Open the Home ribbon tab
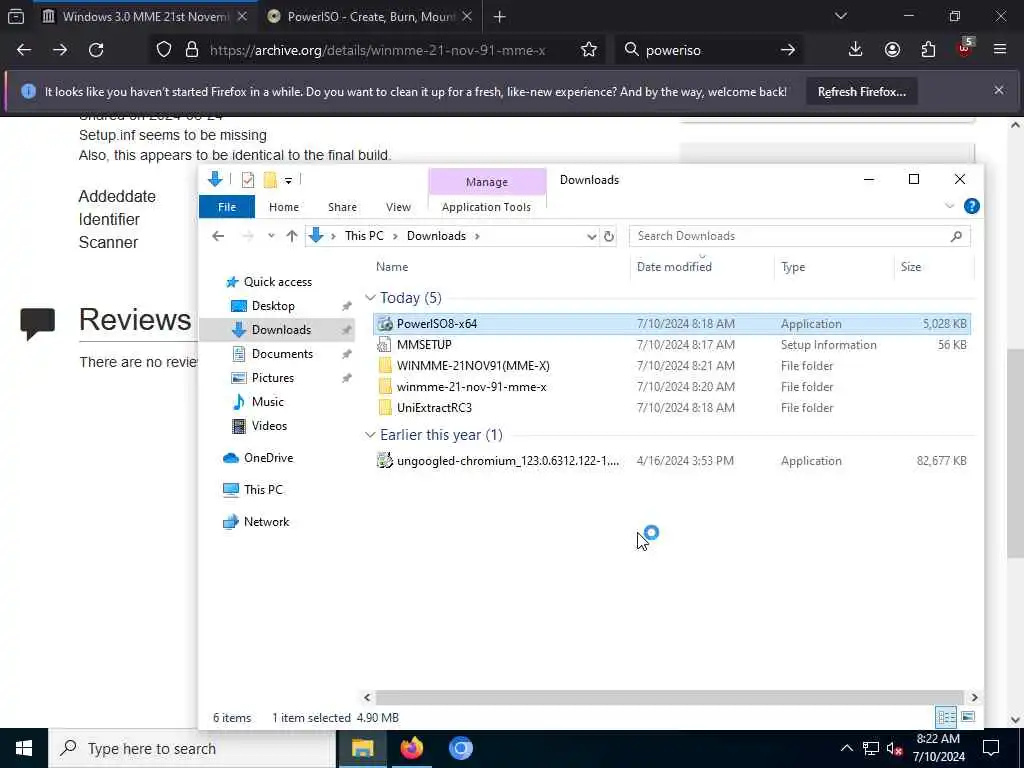 click(283, 207)
